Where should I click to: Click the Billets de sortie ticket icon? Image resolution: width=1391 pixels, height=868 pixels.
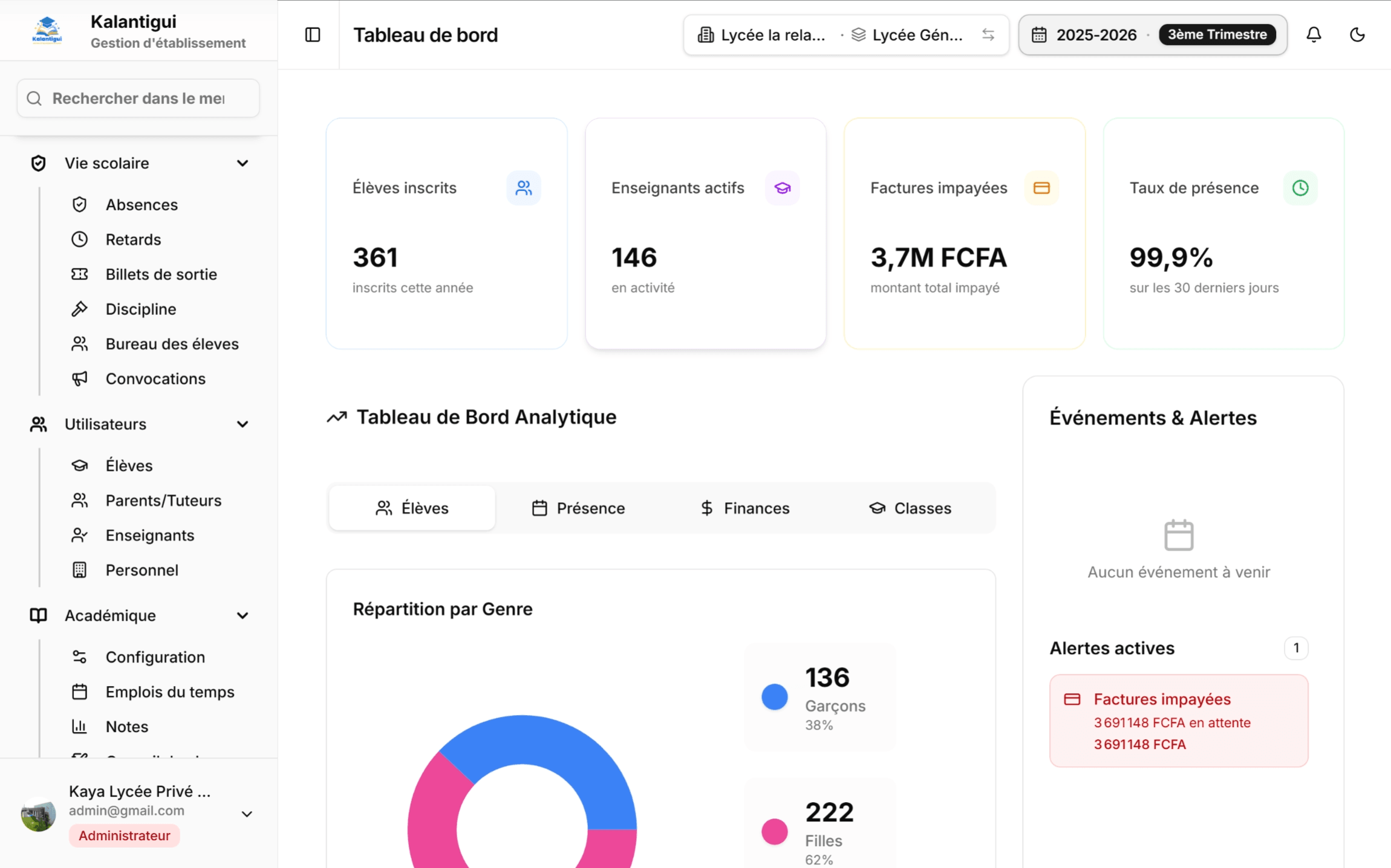pyautogui.click(x=79, y=274)
